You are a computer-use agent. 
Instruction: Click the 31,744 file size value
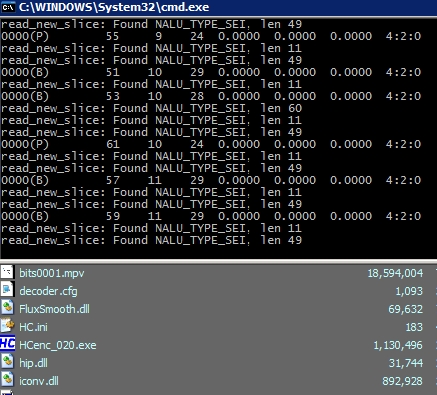click(406, 363)
